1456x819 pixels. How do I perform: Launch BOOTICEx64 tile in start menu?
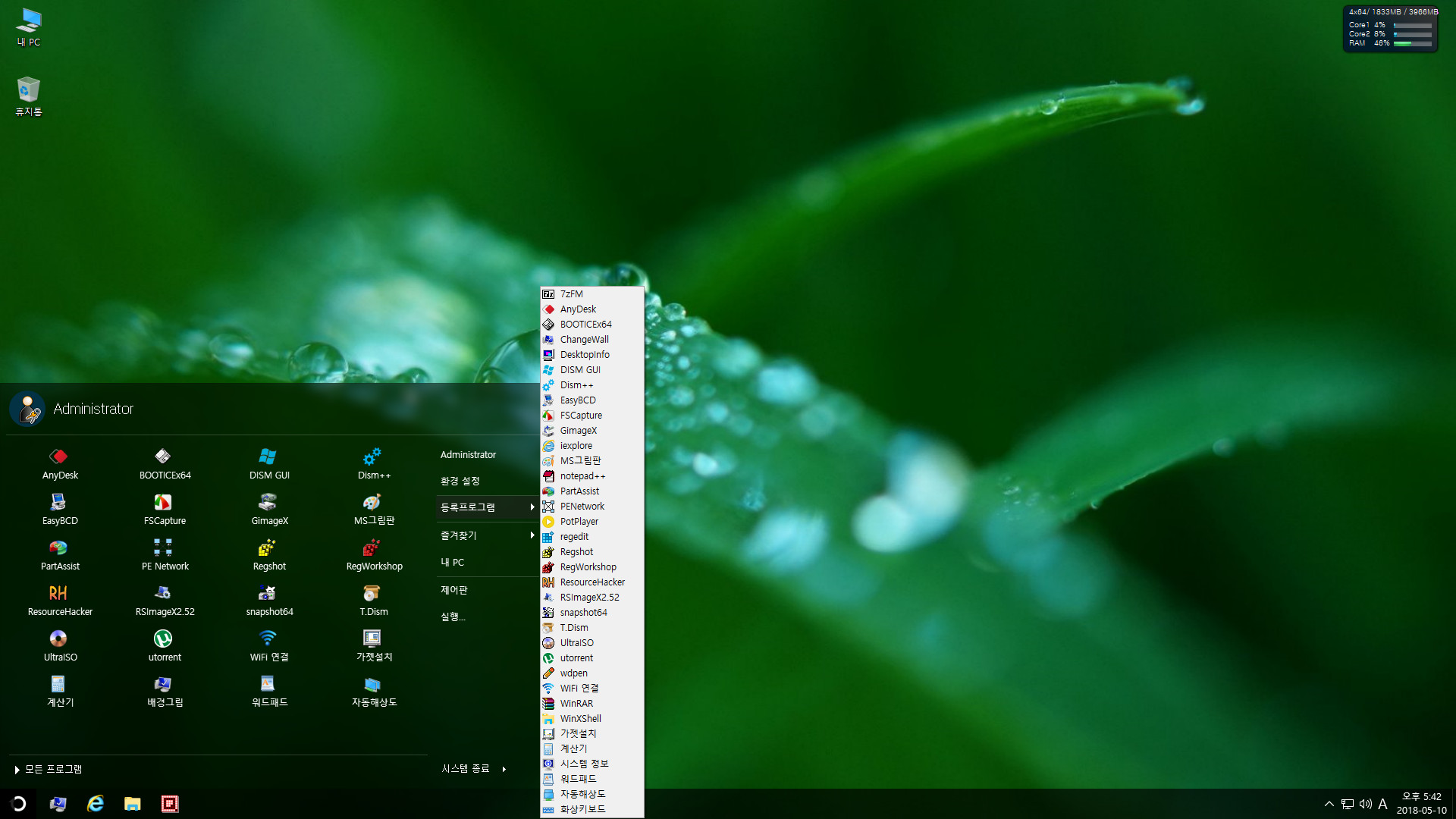point(165,464)
